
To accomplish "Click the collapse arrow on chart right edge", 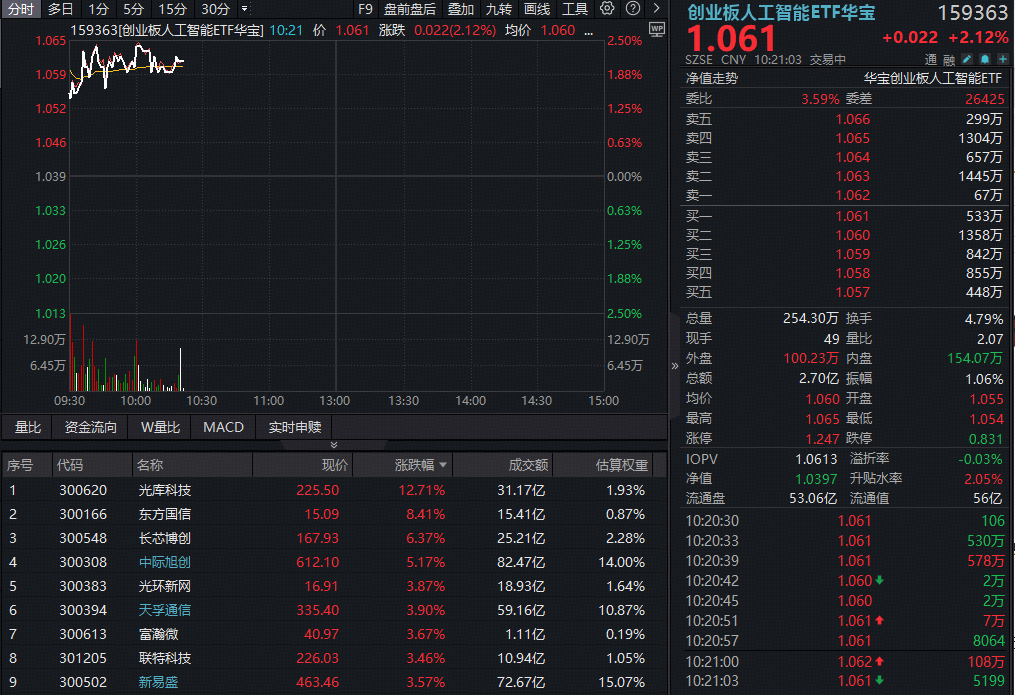I will (x=675, y=365).
